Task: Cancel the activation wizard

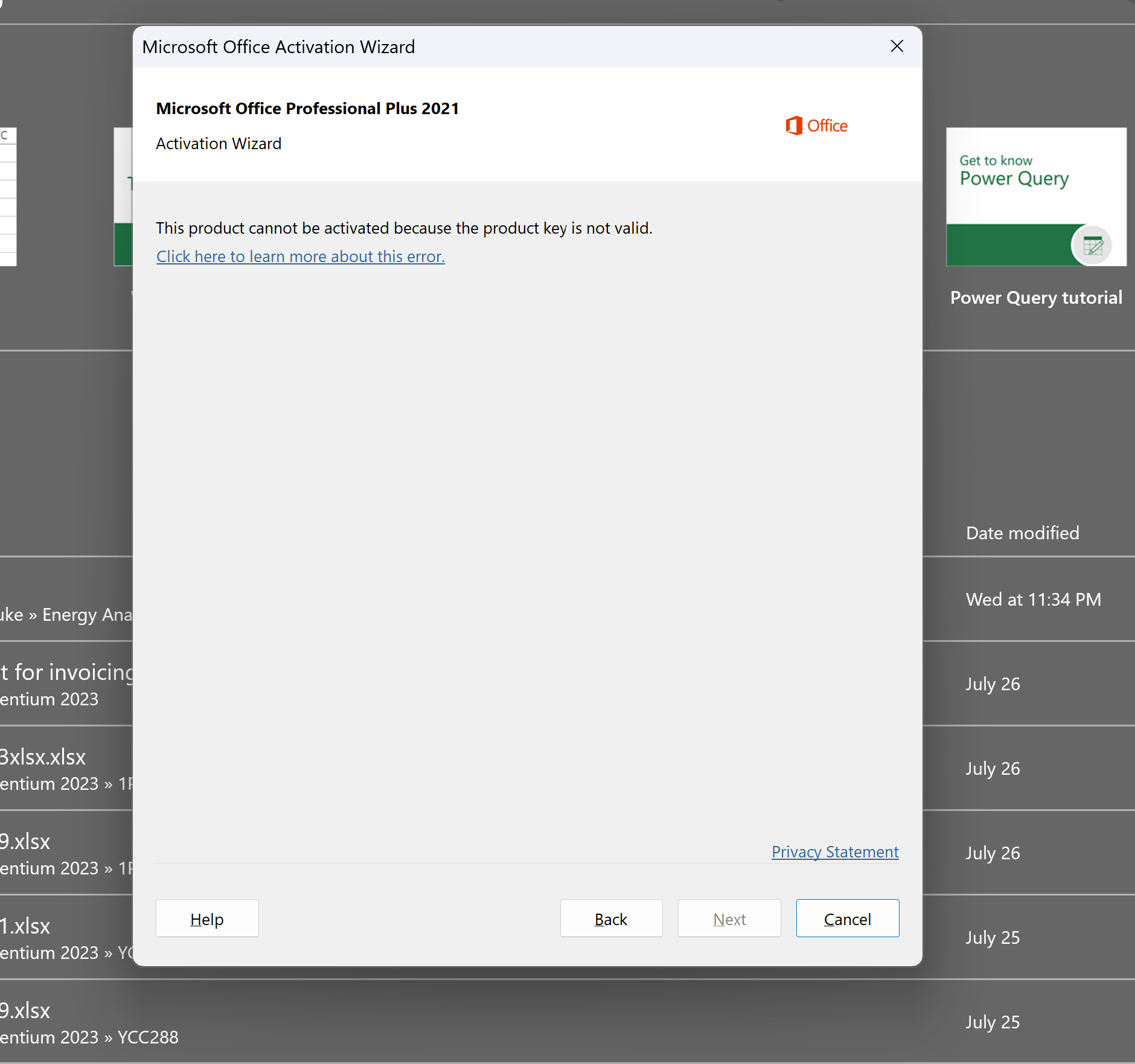Action: (847, 918)
